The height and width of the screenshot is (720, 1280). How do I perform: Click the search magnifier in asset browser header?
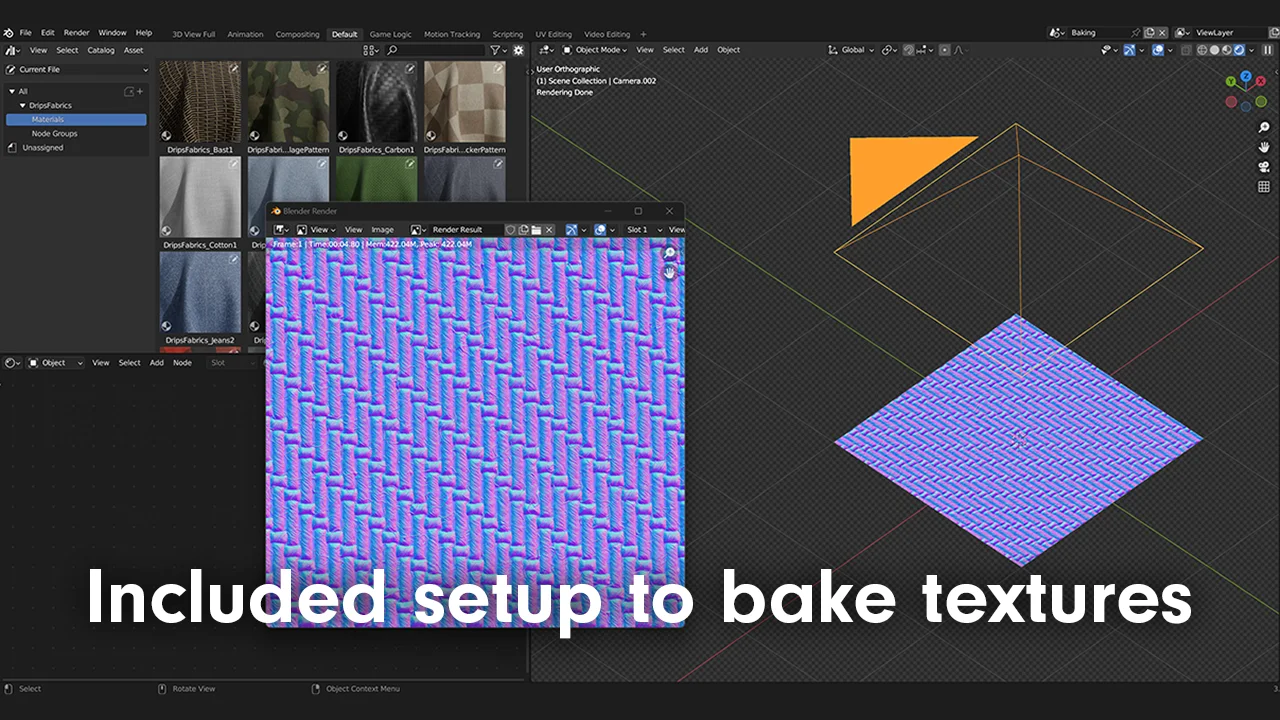392,49
